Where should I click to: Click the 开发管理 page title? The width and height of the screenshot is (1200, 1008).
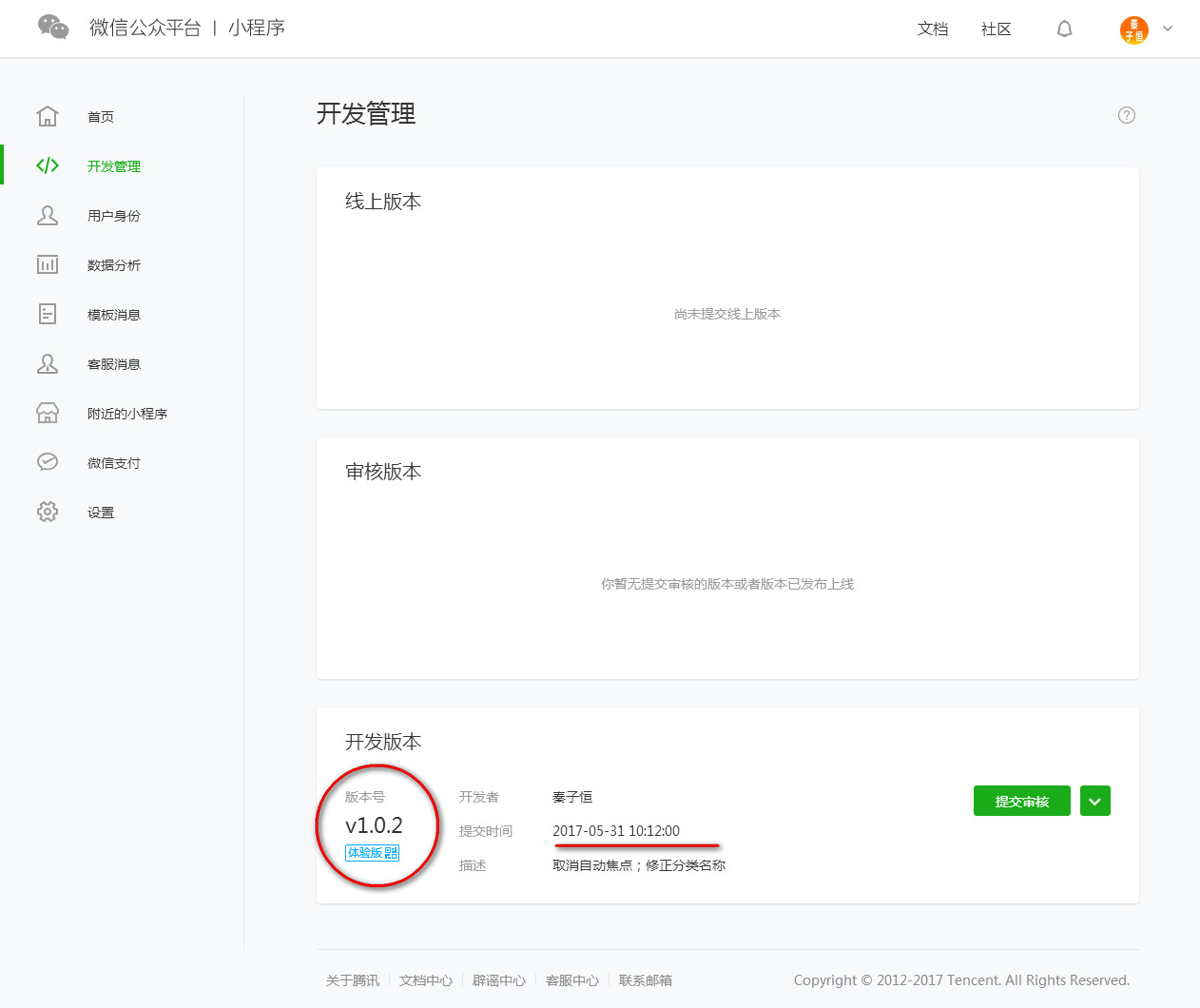click(x=366, y=114)
